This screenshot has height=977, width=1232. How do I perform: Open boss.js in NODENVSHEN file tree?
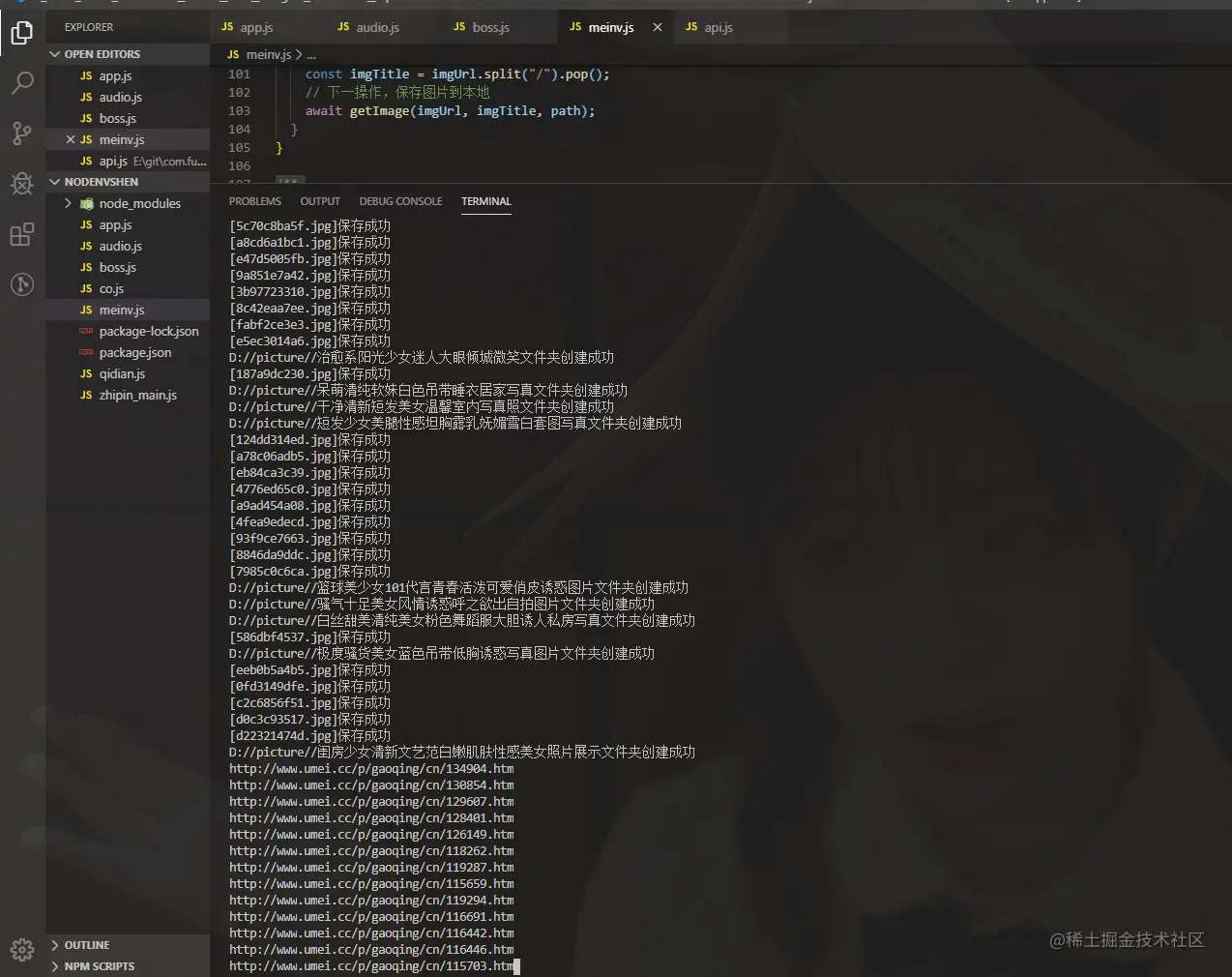[128, 267]
